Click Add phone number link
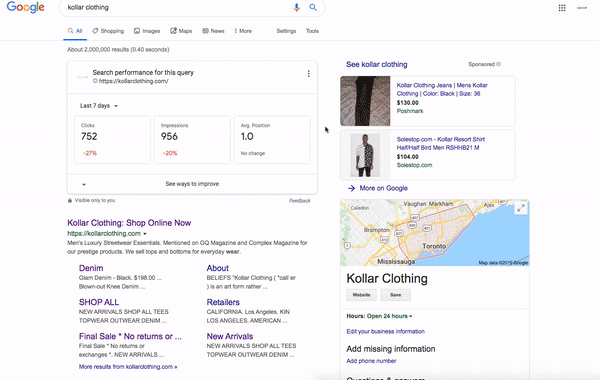Screen dimensions: 600x380 tap(371, 361)
